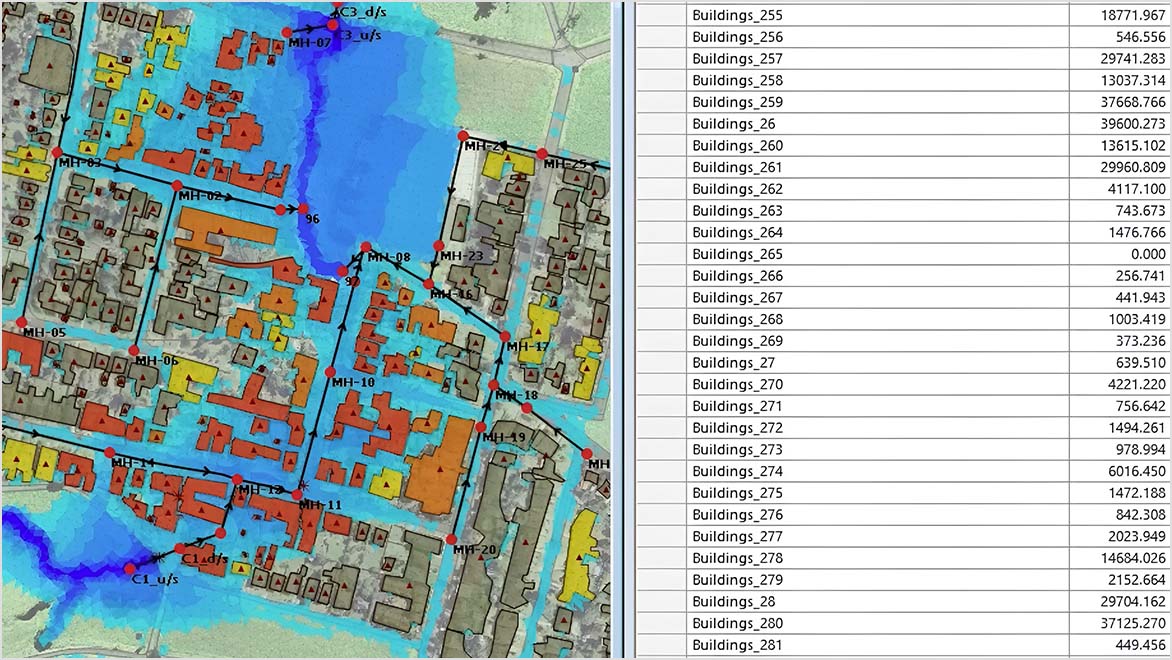Click the Buildings_260 row label
1172x660 pixels.
737,145
